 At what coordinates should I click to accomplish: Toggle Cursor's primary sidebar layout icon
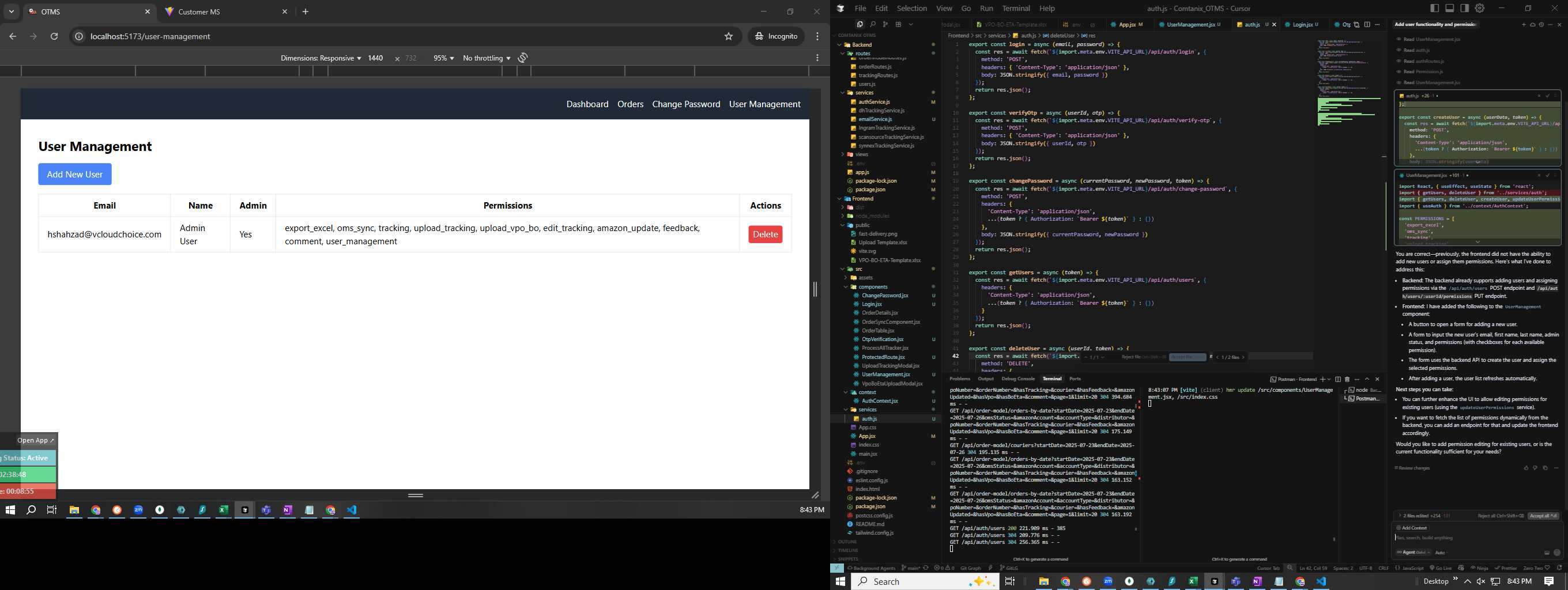(x=1434, y=8)
